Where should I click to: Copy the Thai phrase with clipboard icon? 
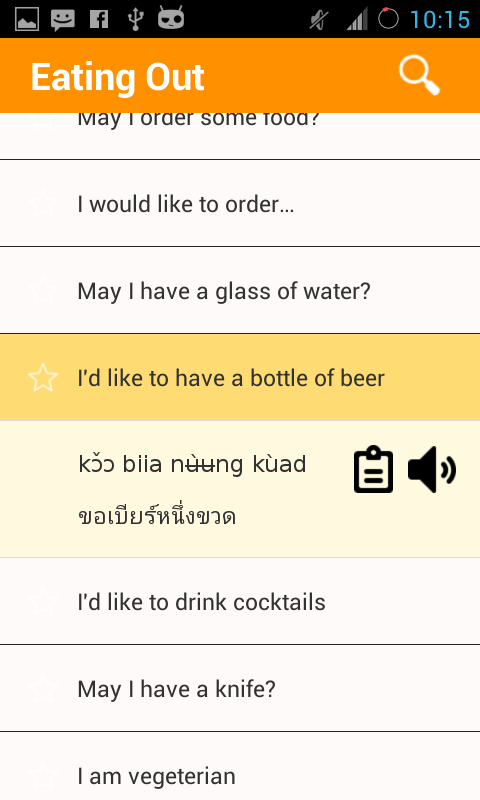[x=373, y=469]
